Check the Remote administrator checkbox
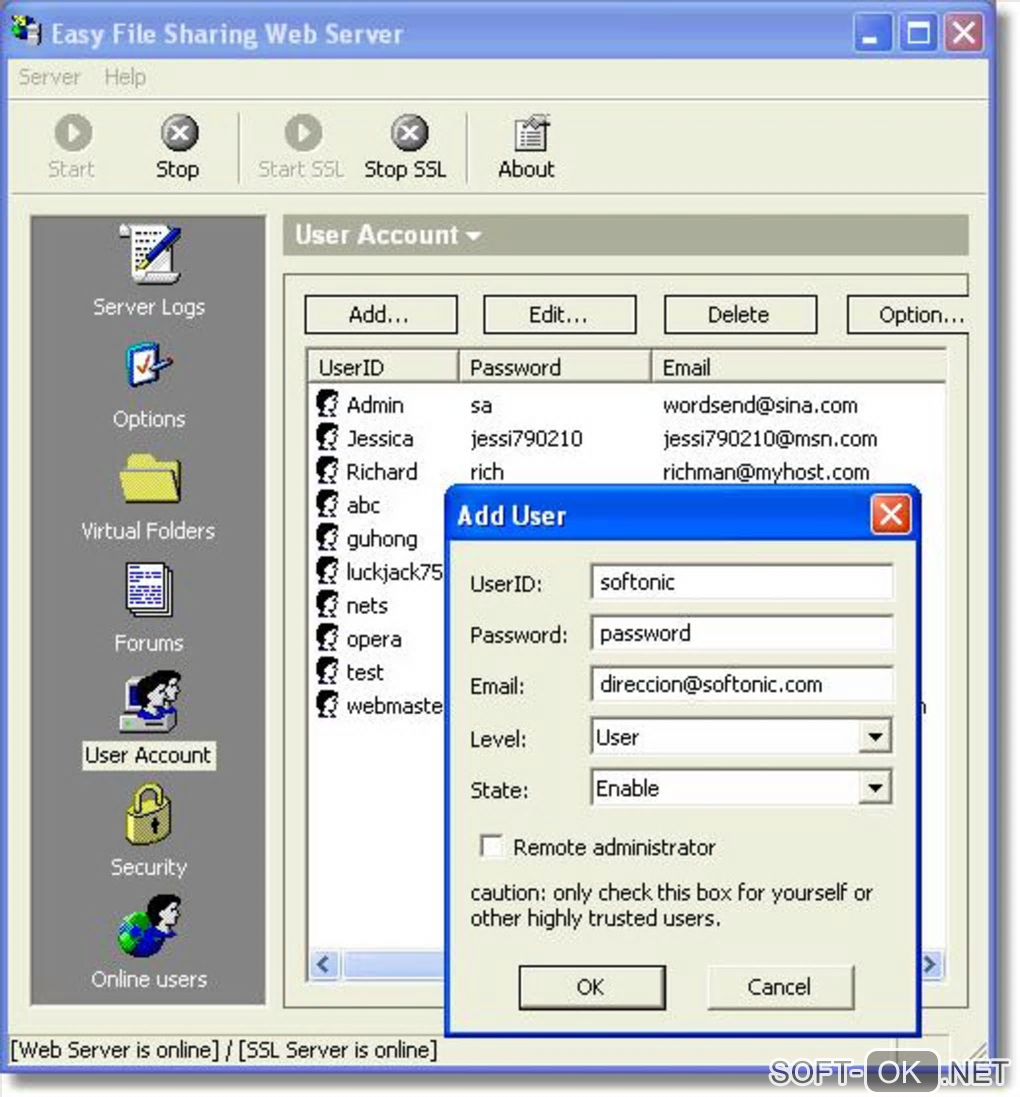 click(x=491, y=846)
